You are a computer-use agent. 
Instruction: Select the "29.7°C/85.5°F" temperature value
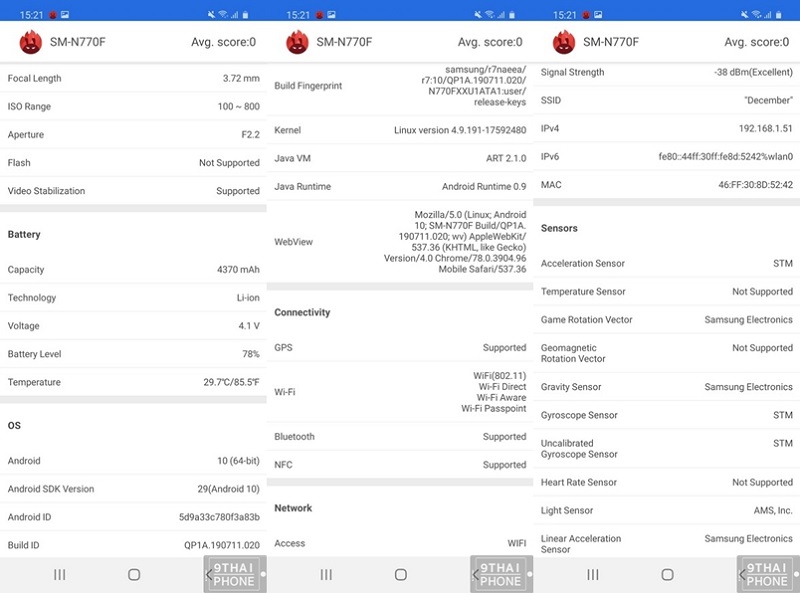point(232,382)
